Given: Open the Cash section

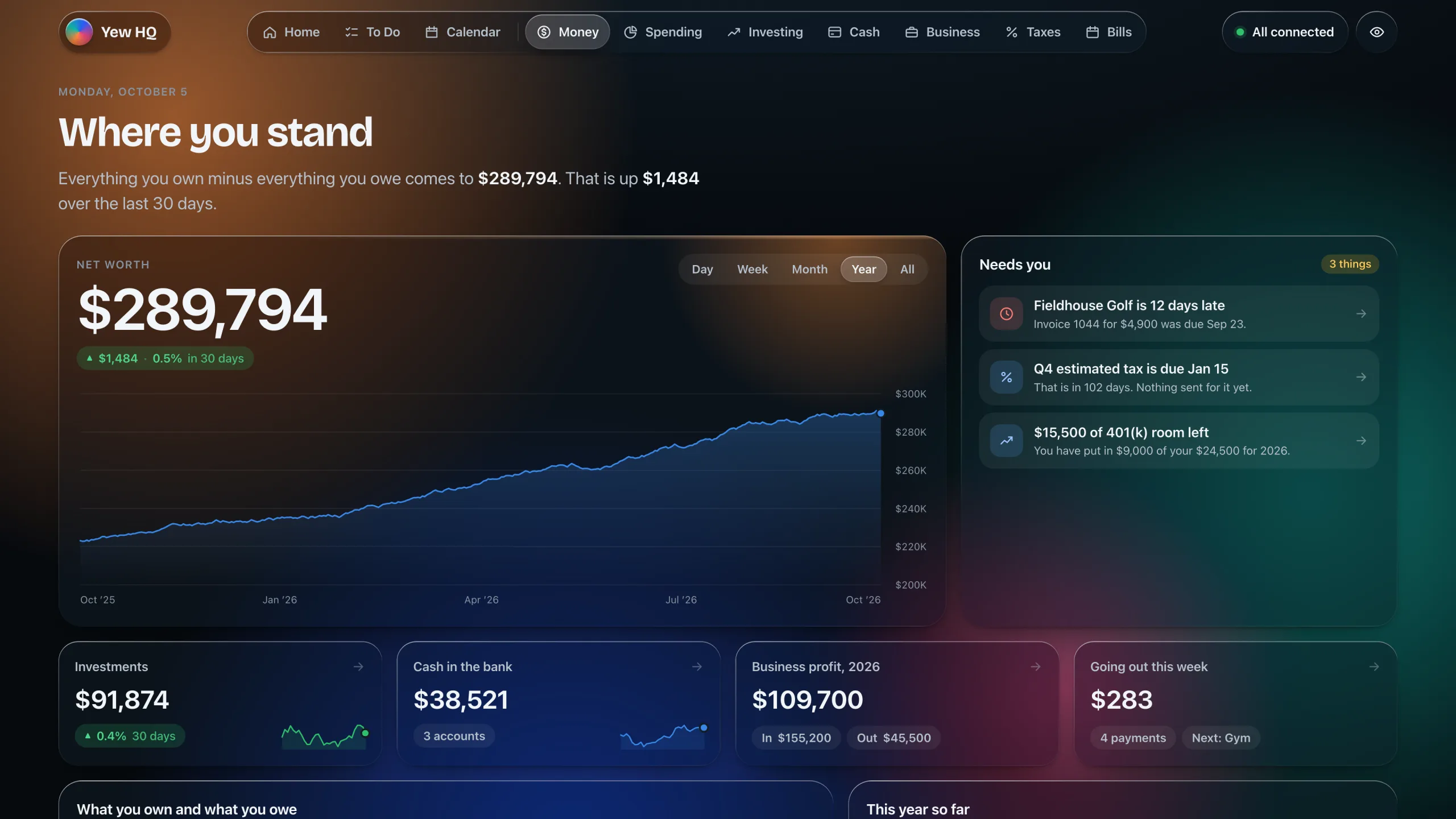Looking at the screenshot, I should (x=854, y=32).
